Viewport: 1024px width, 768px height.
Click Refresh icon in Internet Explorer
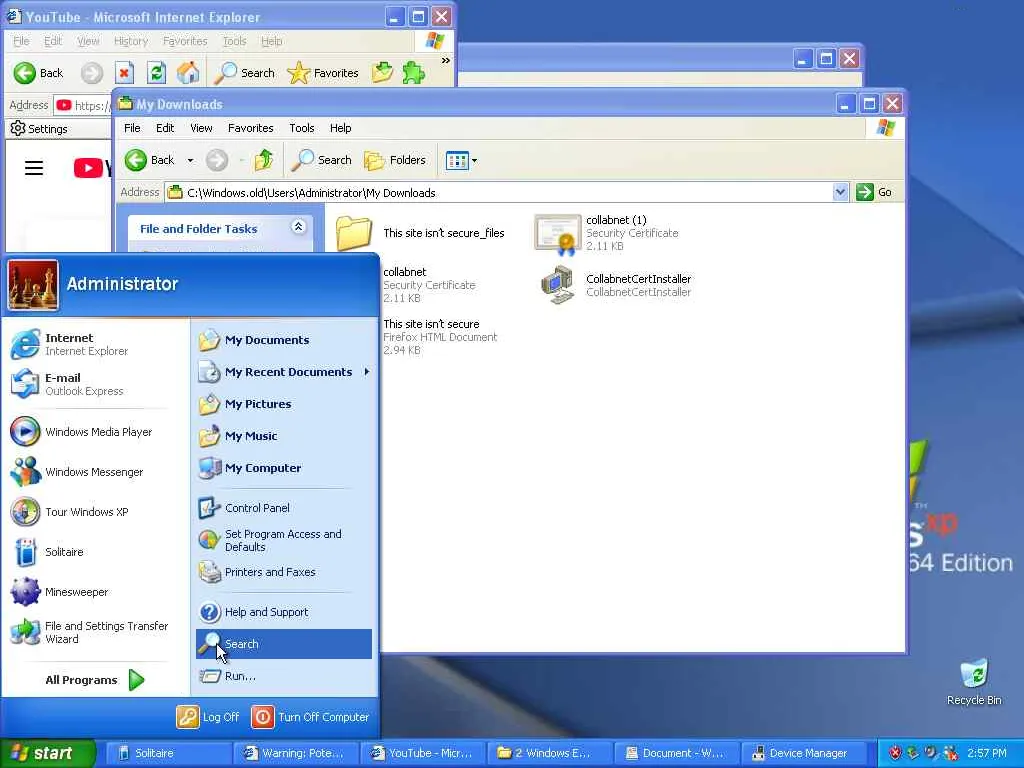[x=156, y=73]
